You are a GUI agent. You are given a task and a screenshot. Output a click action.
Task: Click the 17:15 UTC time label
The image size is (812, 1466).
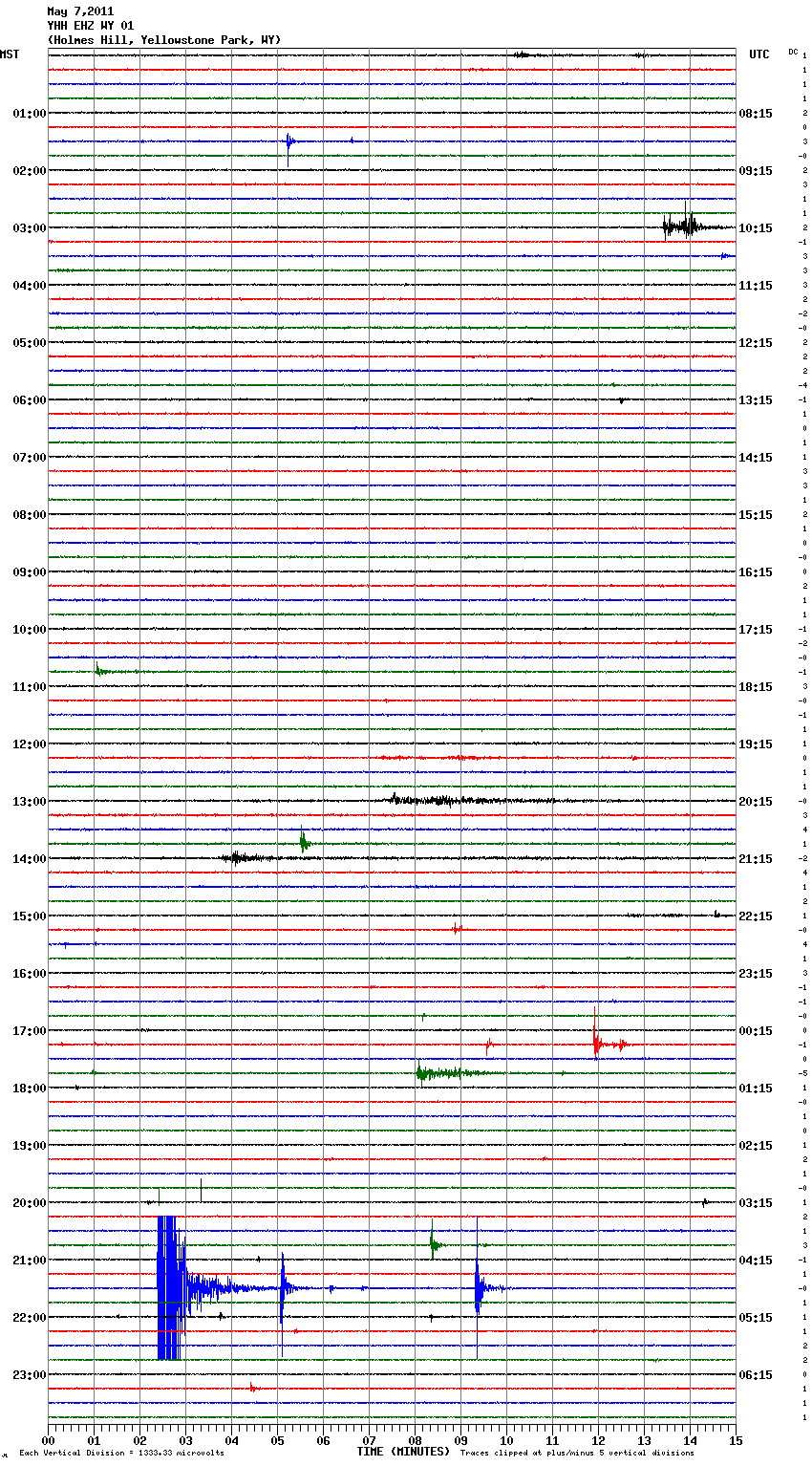pyautogui.click(x=756, y=630)
